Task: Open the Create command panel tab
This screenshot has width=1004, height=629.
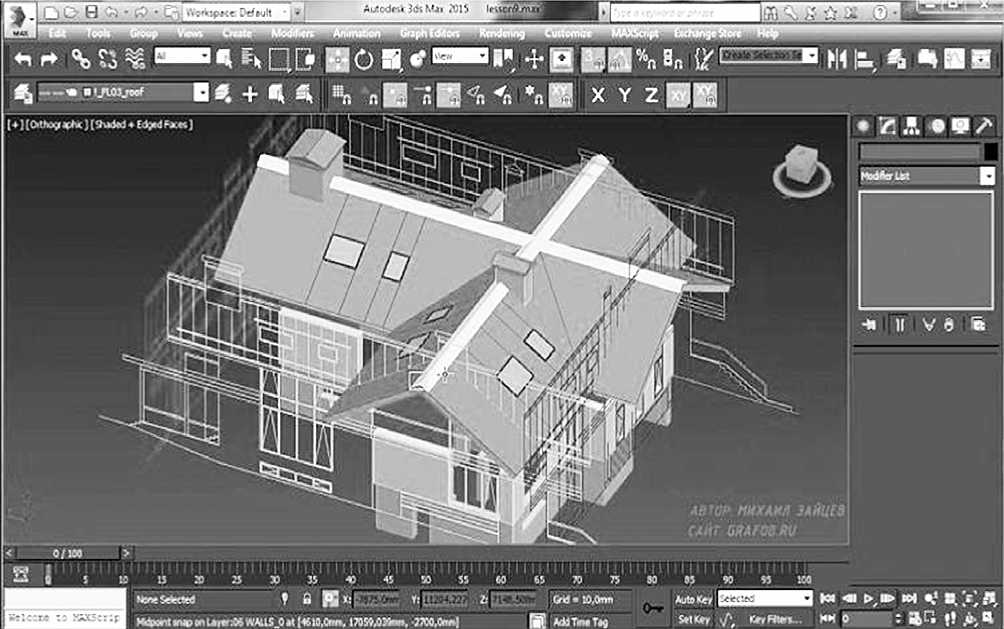Action: point(863,126)
